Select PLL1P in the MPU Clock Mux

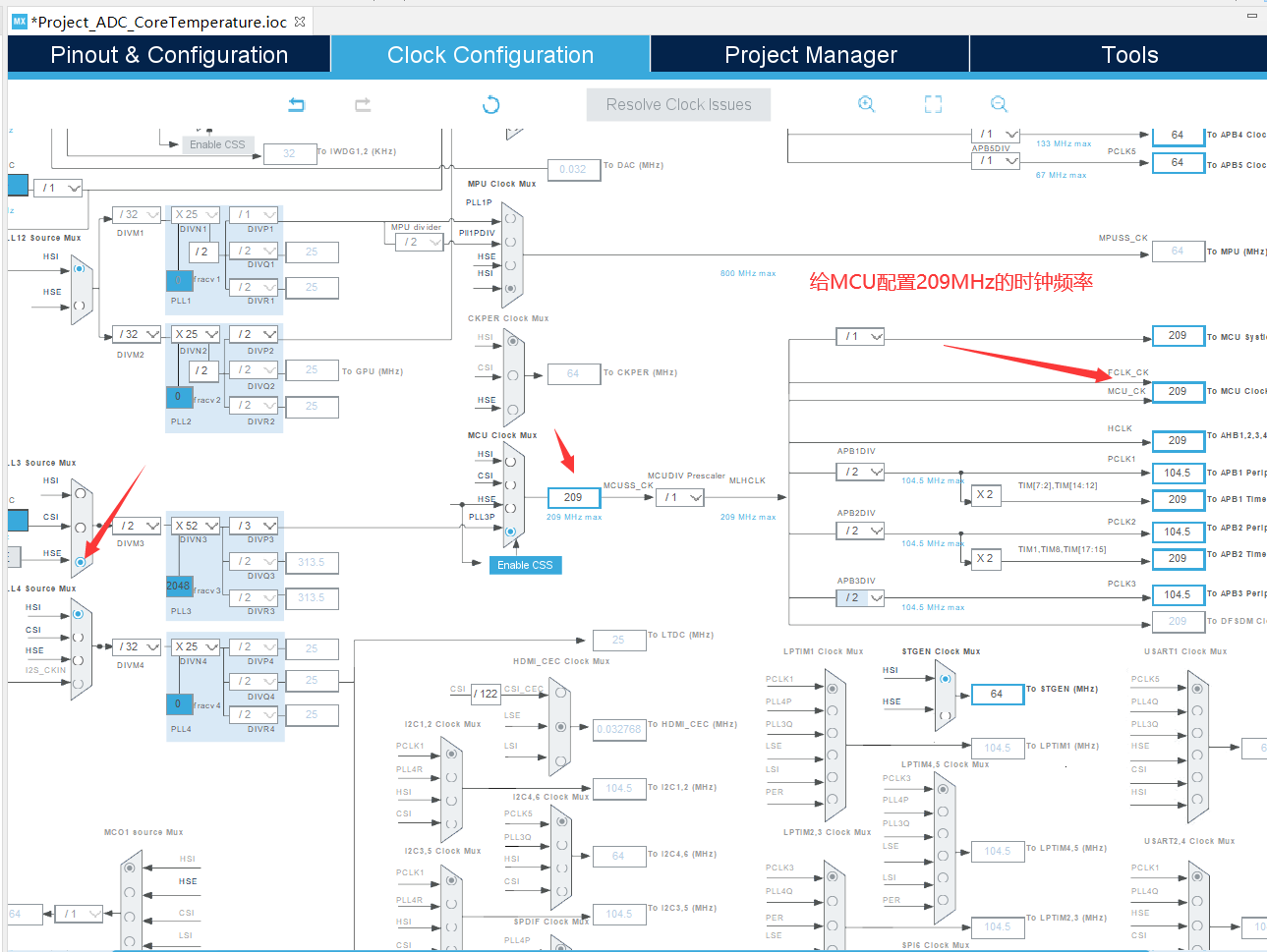(x=510, y=218)
